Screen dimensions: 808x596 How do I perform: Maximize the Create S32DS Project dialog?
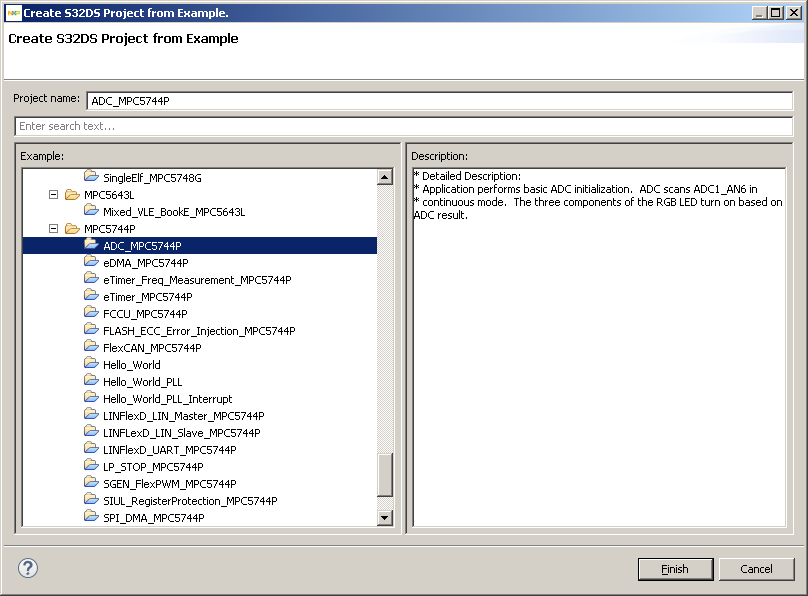point(776,13)
